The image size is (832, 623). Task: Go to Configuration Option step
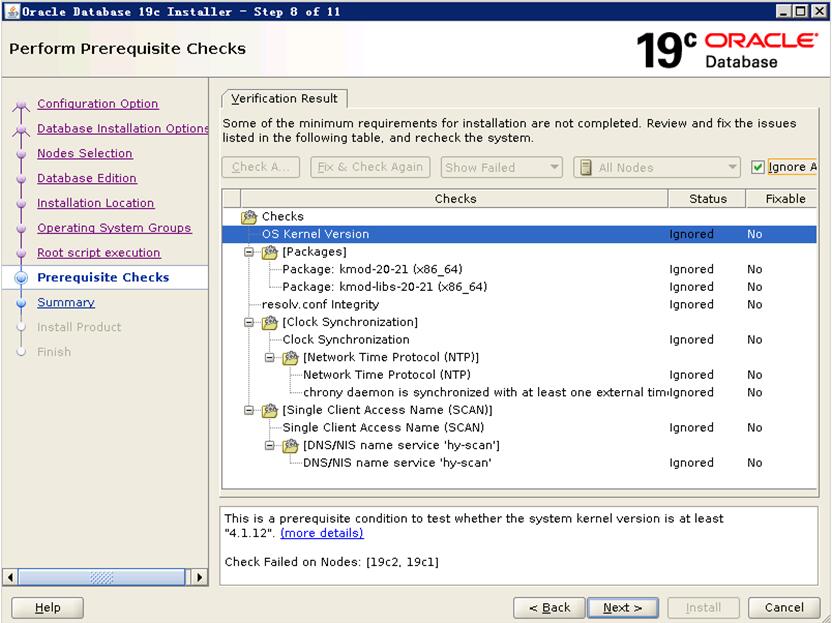pyautogui.click(x=98, y=104)
